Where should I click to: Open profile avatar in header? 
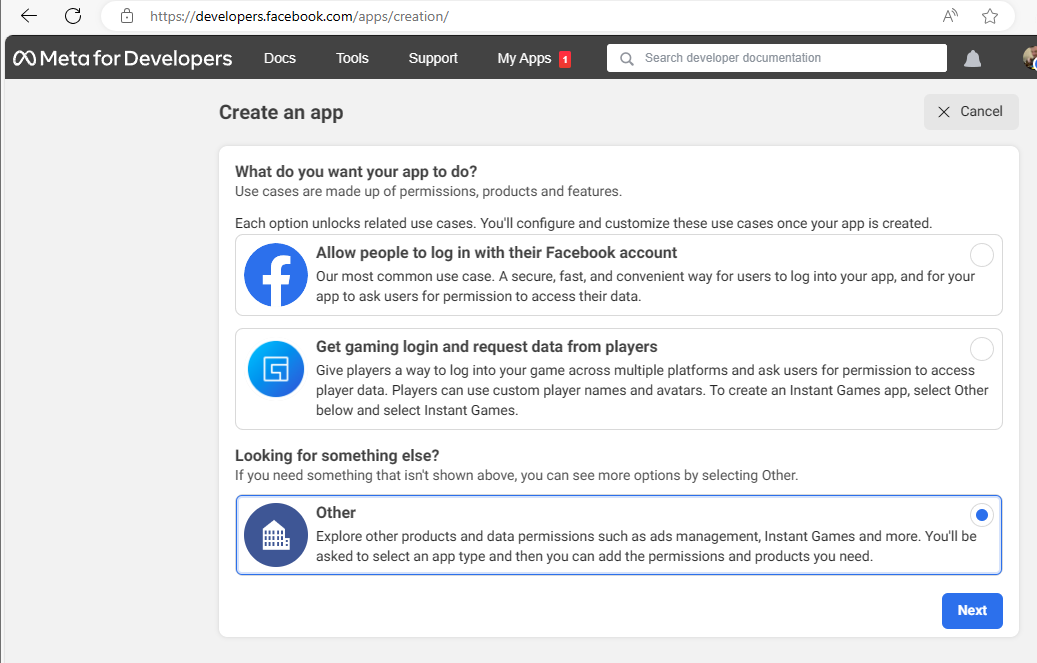click(x=1030, y=58)
